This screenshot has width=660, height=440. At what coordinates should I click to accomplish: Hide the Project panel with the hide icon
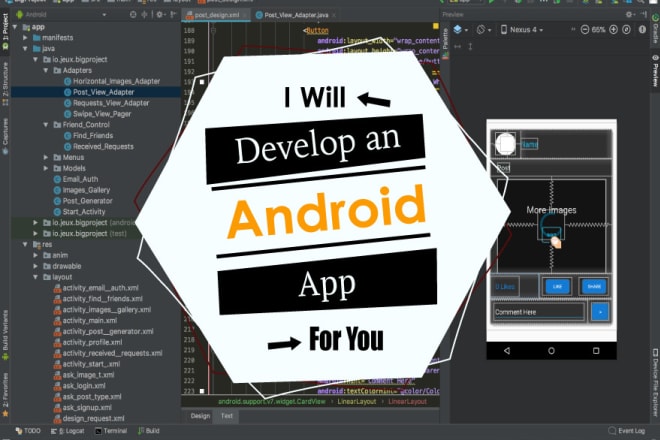pyautogui.click(x=173, y=15)
